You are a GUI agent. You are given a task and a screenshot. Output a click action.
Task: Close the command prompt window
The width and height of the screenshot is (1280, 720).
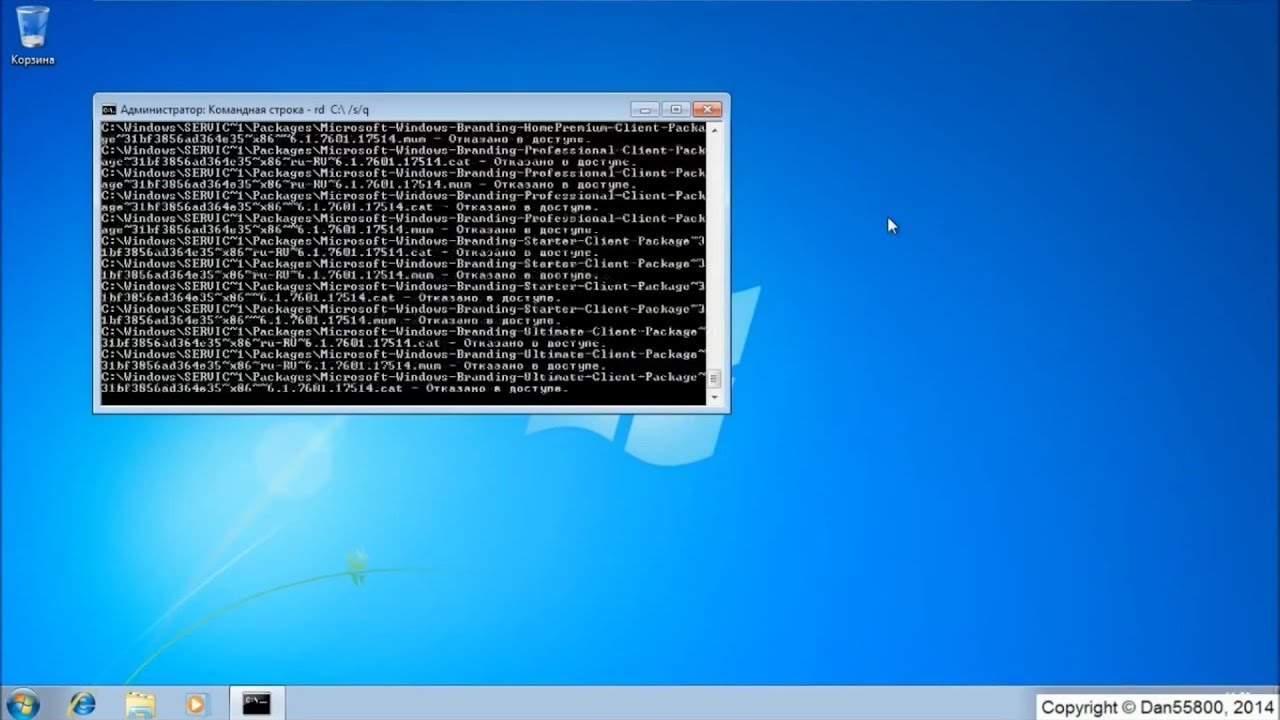[x=707, y=109]
